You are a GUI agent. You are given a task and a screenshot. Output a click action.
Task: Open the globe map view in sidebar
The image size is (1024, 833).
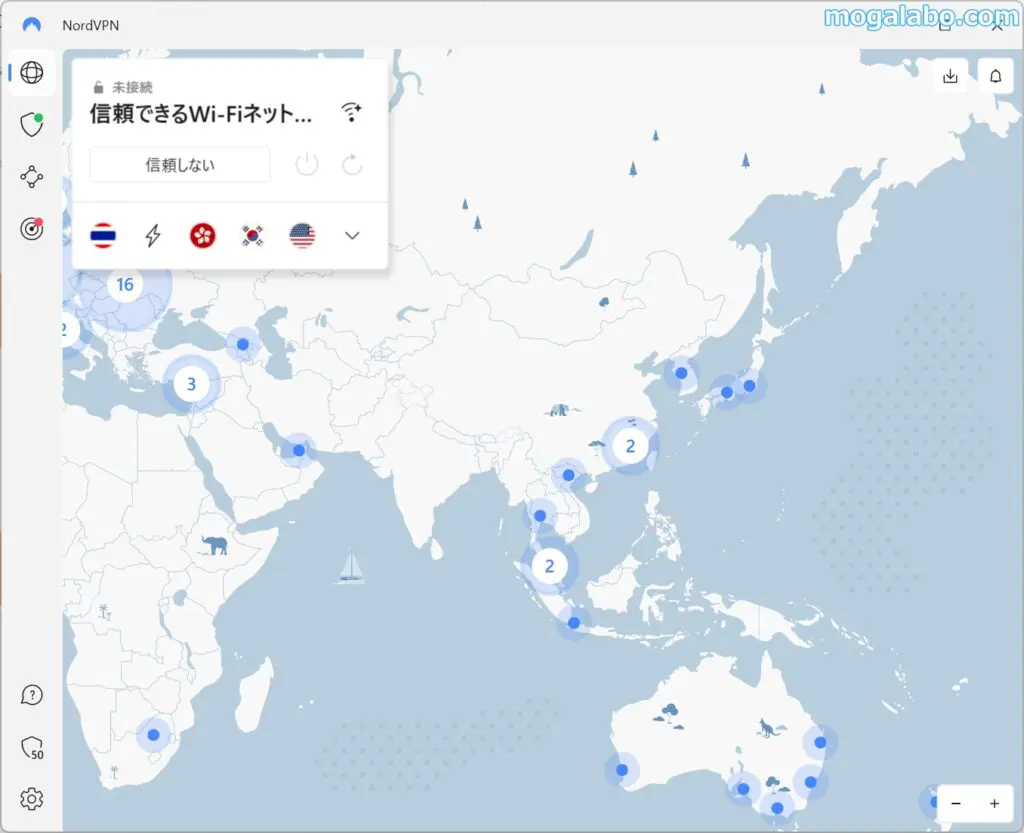tap(32, 73)
